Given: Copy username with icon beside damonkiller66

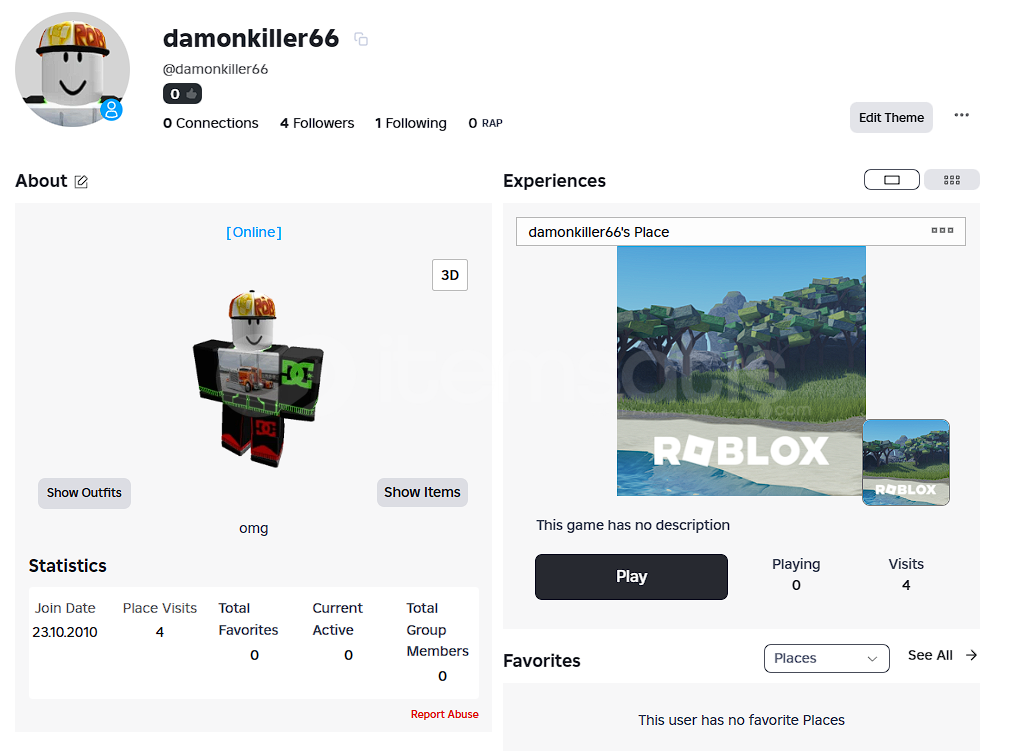Looking at the screenshot, I should click(x=361, y=39).
